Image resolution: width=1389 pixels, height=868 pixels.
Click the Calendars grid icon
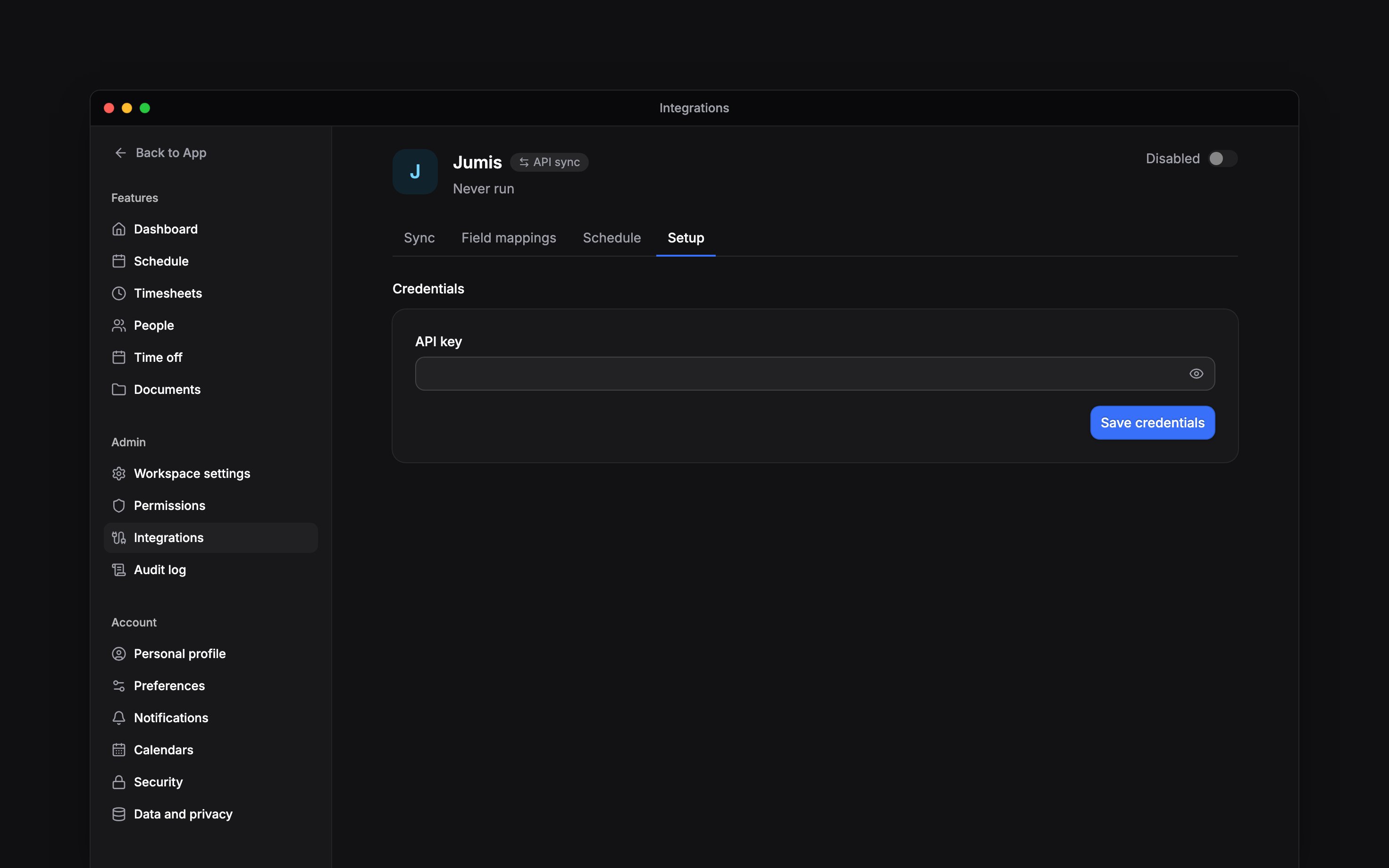[x=119, y=751]
